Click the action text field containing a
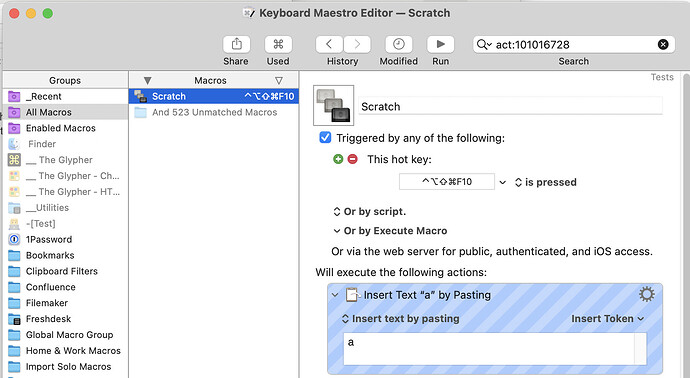This screenshot has height=378, width=690. click(495, 349)
